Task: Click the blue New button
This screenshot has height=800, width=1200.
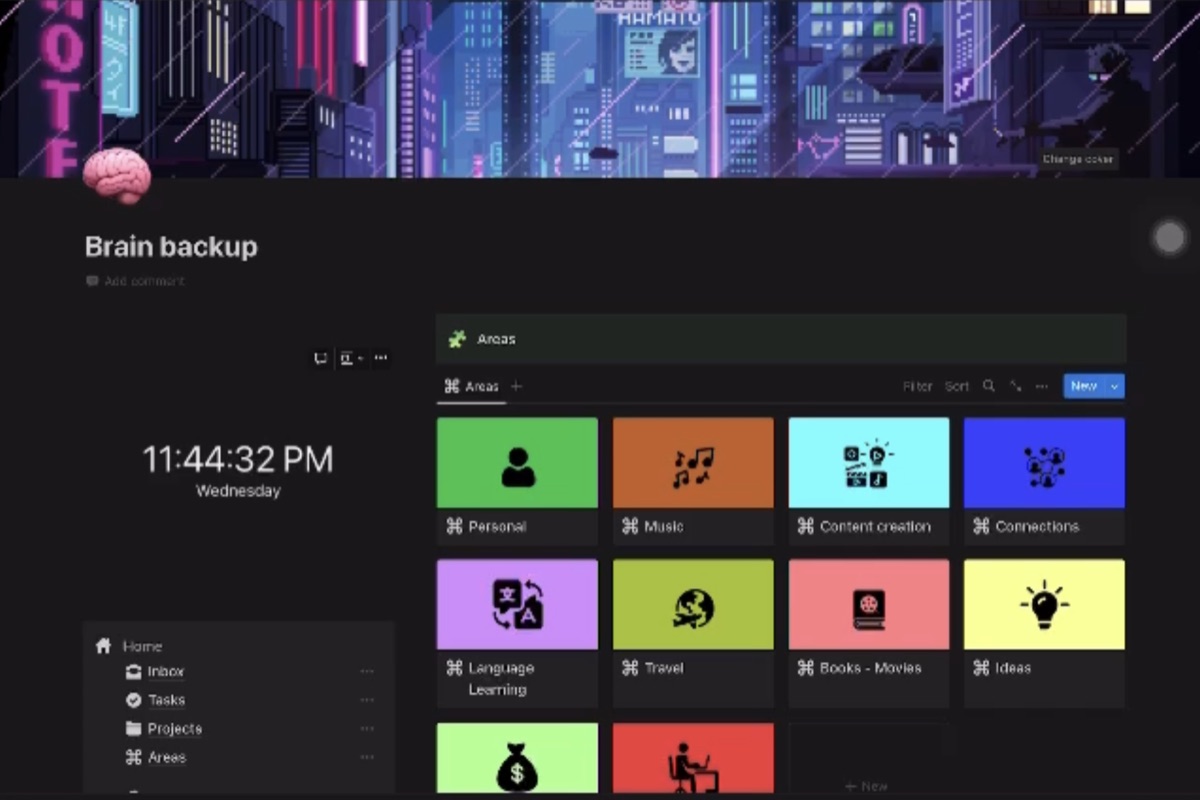Action: pyautogui.click(x=1084, y=386)
